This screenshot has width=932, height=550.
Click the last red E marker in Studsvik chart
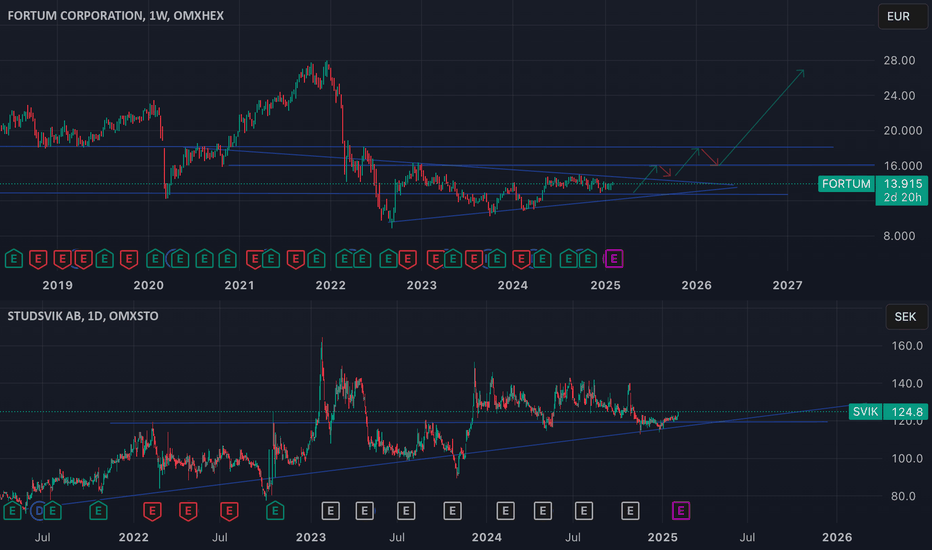pyautogui.click(x=229, y=511)
